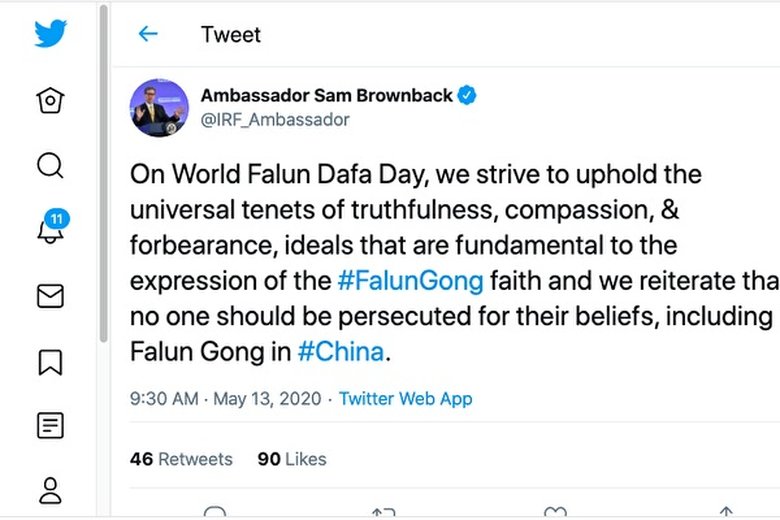Follow the #FalunGong hashtag

coord(410,281)
